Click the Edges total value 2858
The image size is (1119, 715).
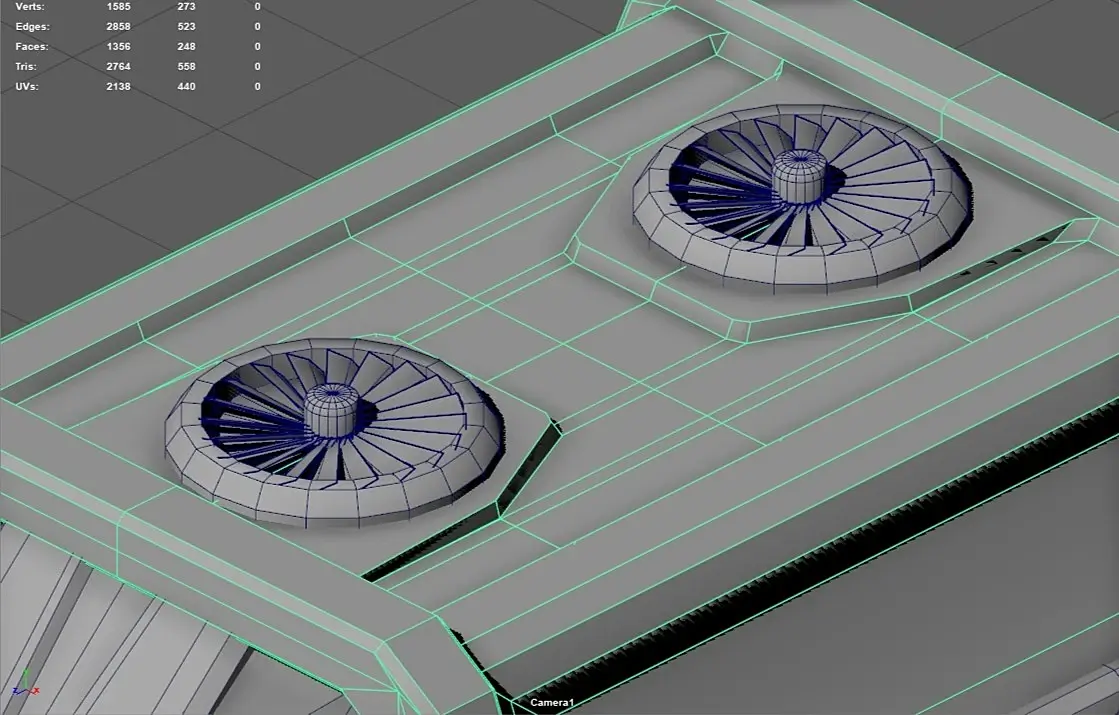point(118,26)
